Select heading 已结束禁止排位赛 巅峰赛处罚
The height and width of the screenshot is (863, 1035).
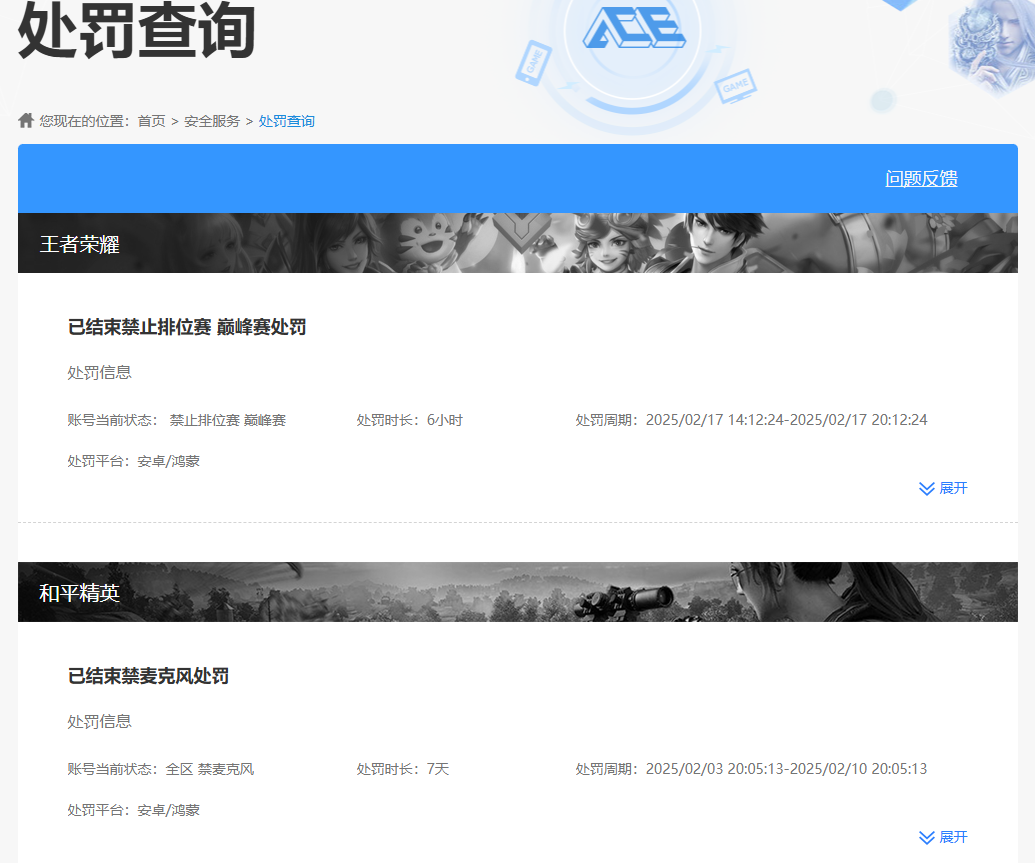click(x=187, y=327)
